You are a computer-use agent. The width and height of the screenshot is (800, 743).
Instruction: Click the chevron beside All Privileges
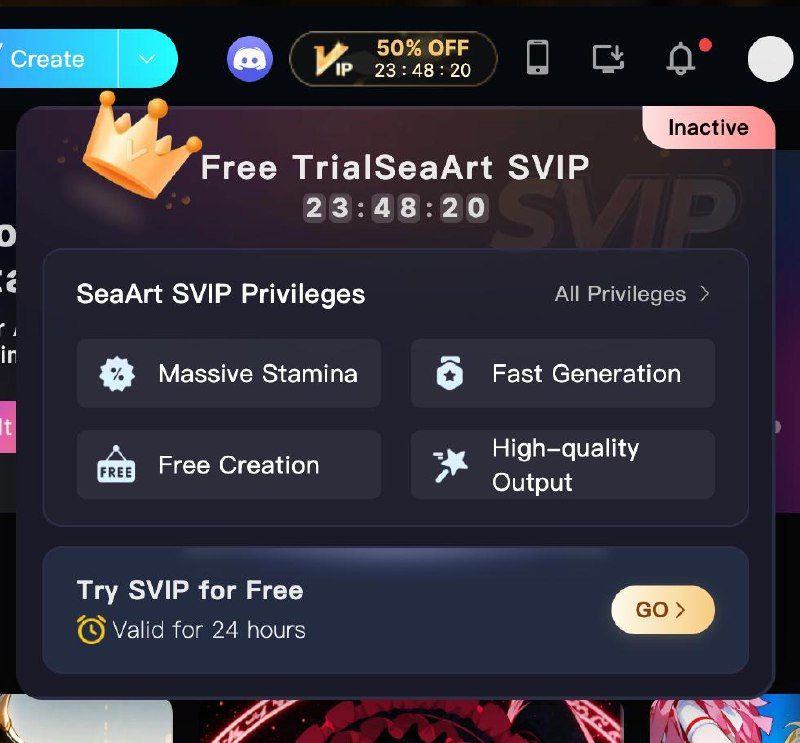(x=705, y=294)
